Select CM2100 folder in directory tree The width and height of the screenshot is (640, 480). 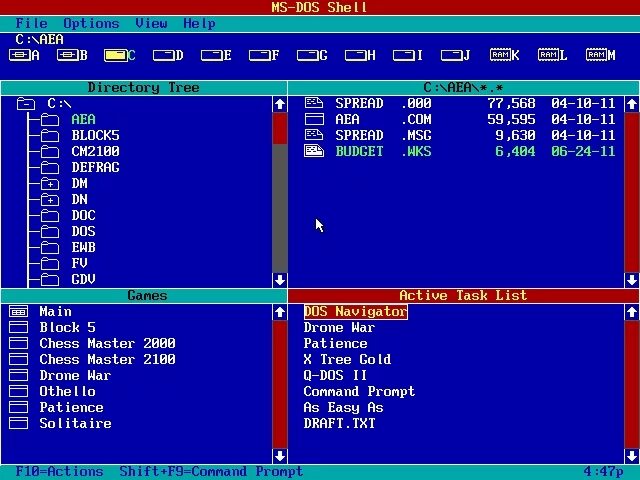click(96, 151)
